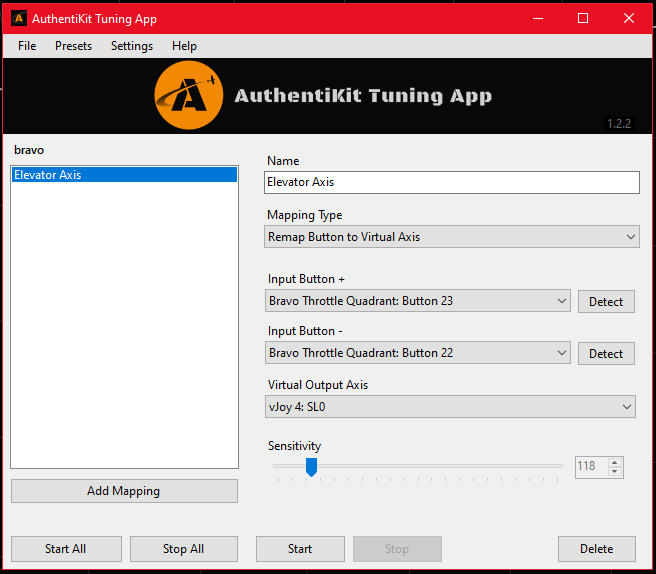Open the Presets menu
The height and width of the screenshot is (574, 656).
click(x=73, y=46)
